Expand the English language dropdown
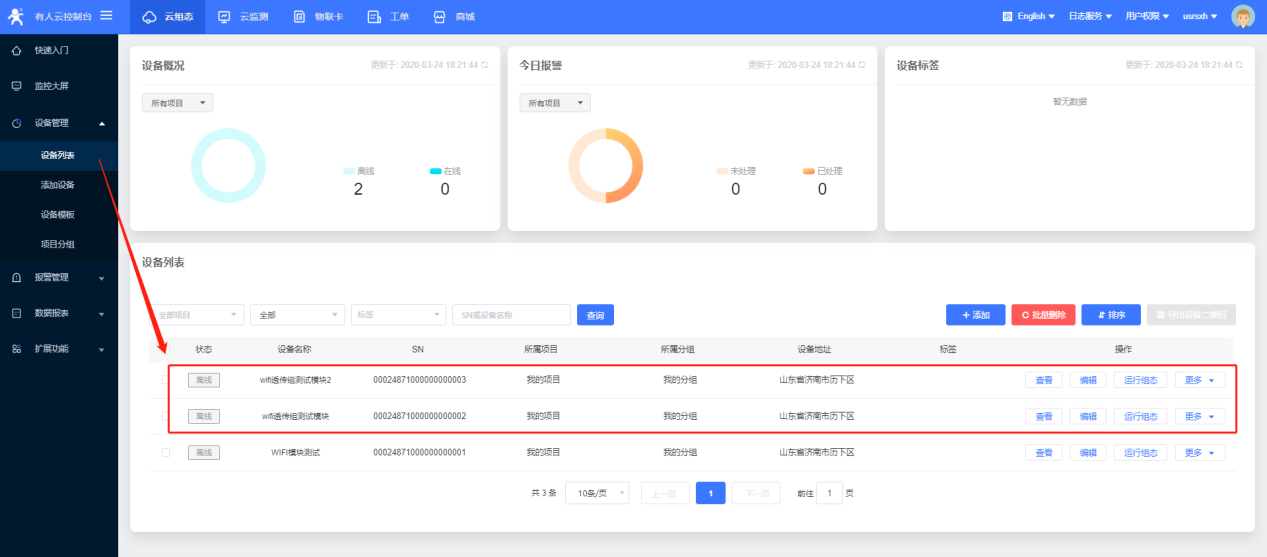1267x557 pixels. tap(1028, 16)
